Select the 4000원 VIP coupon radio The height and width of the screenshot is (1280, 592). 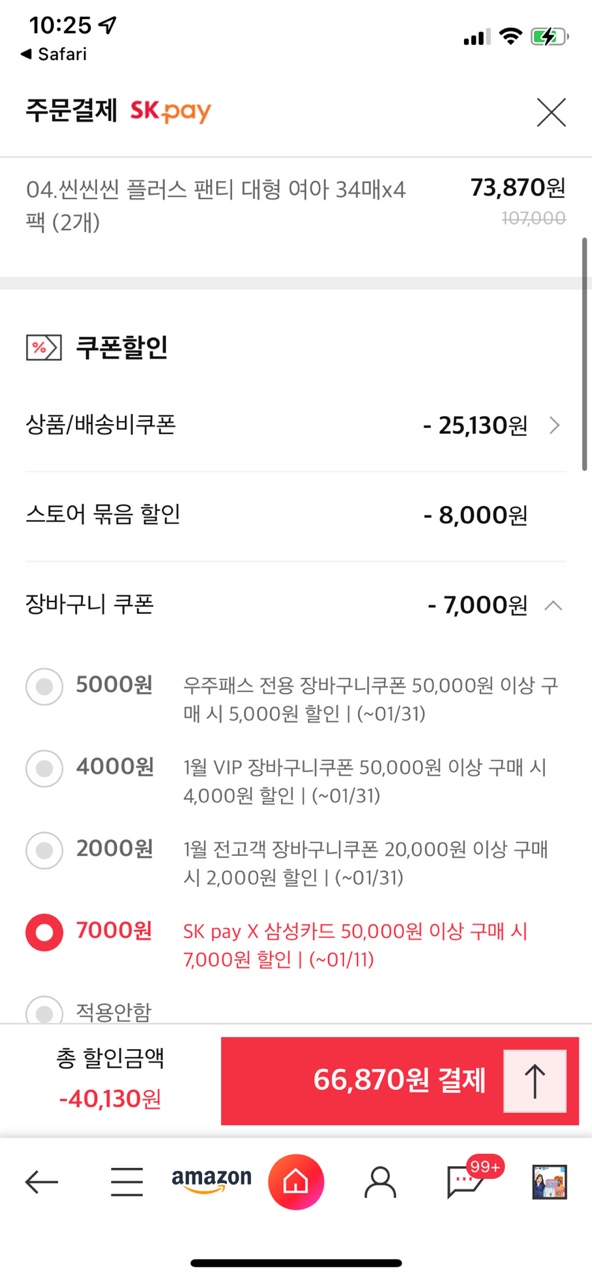pyautogui.click(x=44, y=769)
